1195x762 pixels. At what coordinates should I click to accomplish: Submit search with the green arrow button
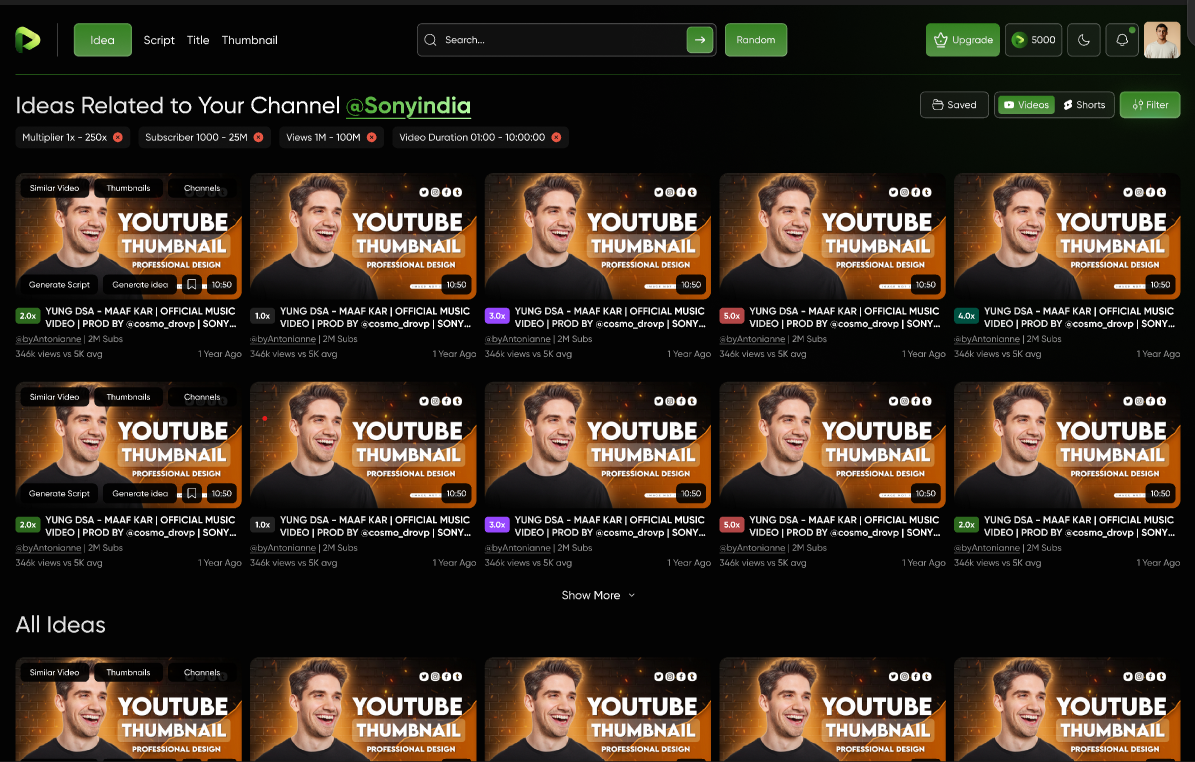click(699, 40)
